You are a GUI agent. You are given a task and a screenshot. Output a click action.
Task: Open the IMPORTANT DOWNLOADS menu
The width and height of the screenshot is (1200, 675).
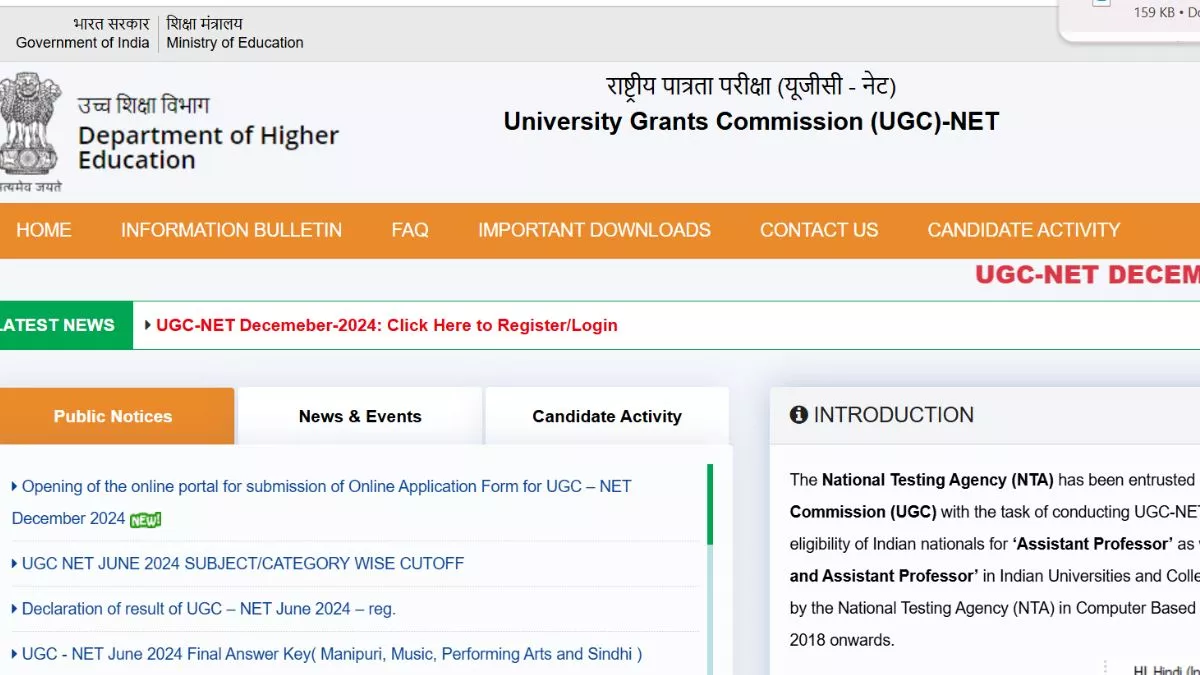(593, 230)
